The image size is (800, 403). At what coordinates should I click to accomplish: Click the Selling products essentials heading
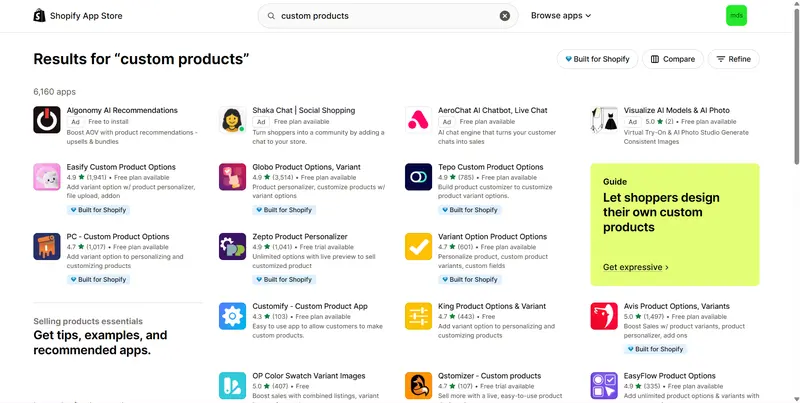click(88, 321)
